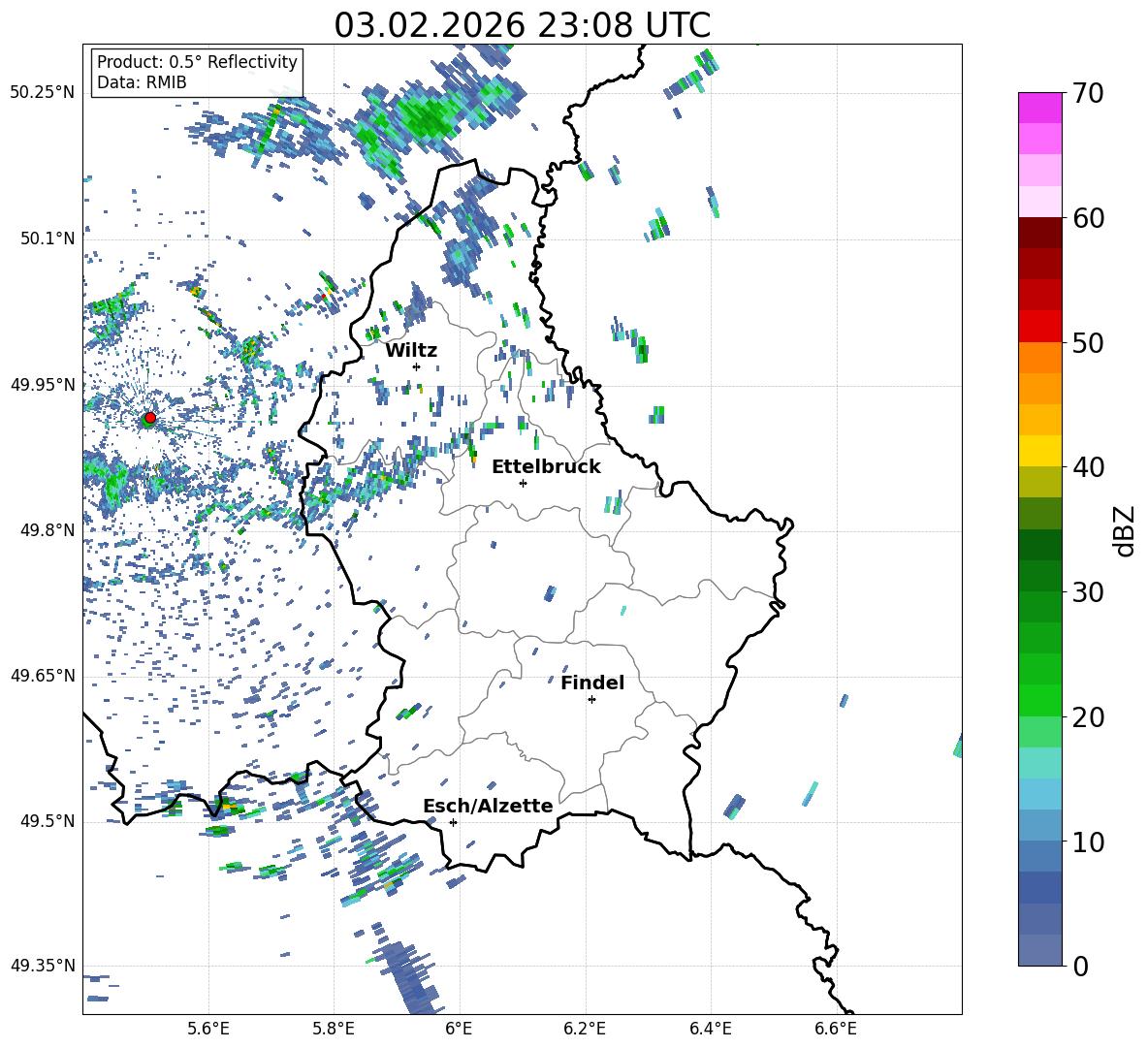Click the map title date and time
Screen dimensions: 1148x1048
[x=522, y=25]
